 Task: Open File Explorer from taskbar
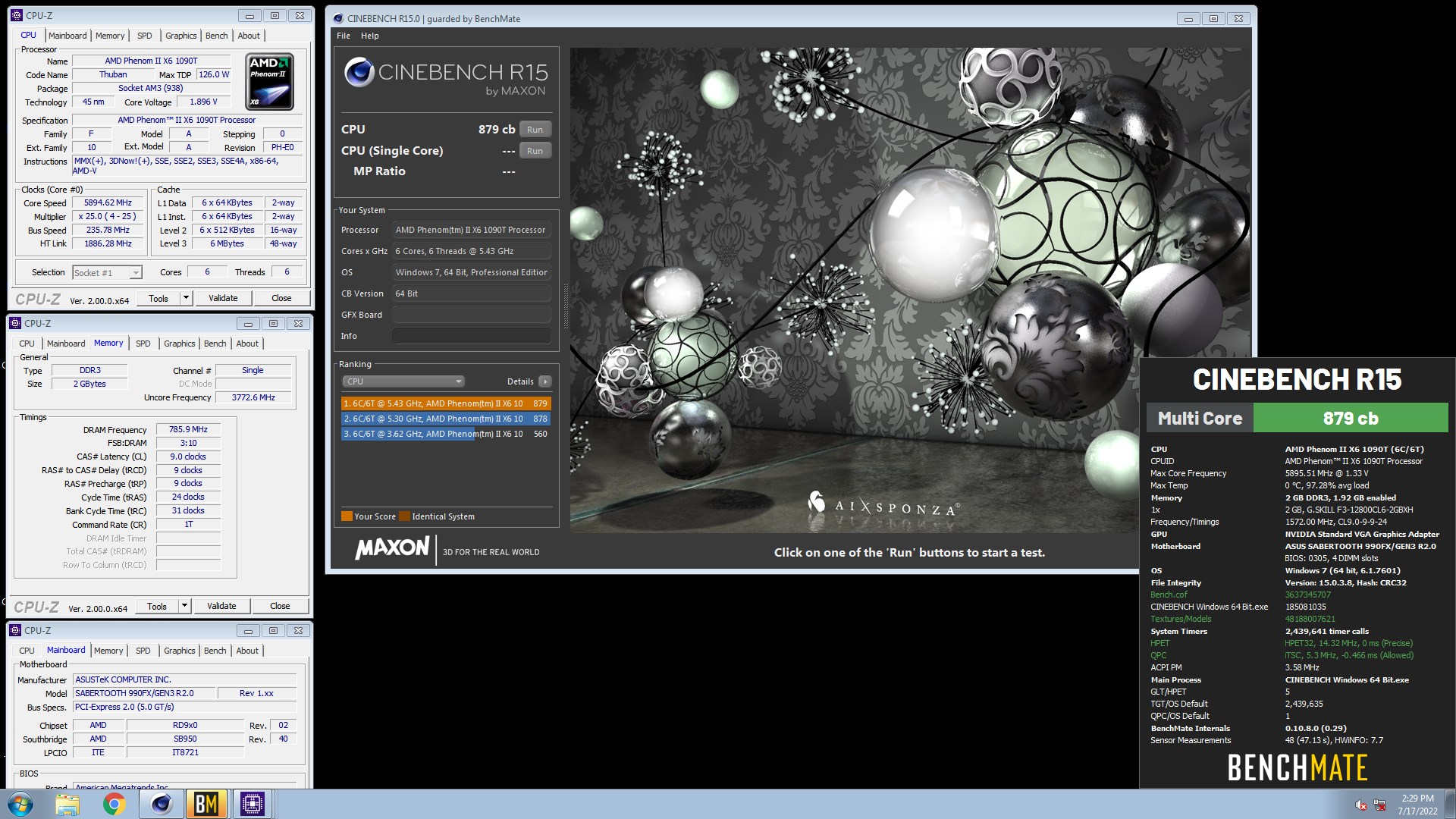[67, 804]
